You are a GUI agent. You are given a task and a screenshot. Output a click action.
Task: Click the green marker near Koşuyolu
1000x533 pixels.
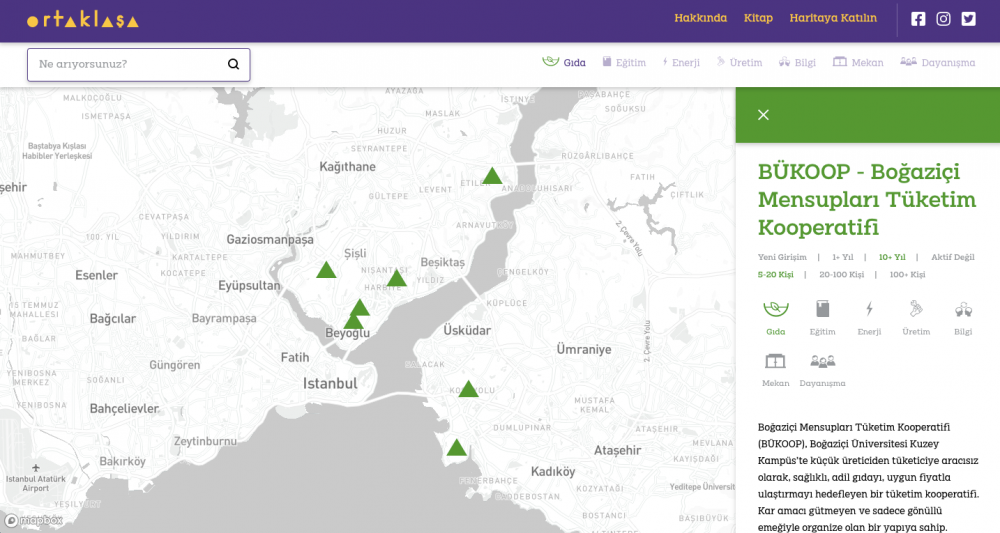pyautogui.click(x=468, y=389)
